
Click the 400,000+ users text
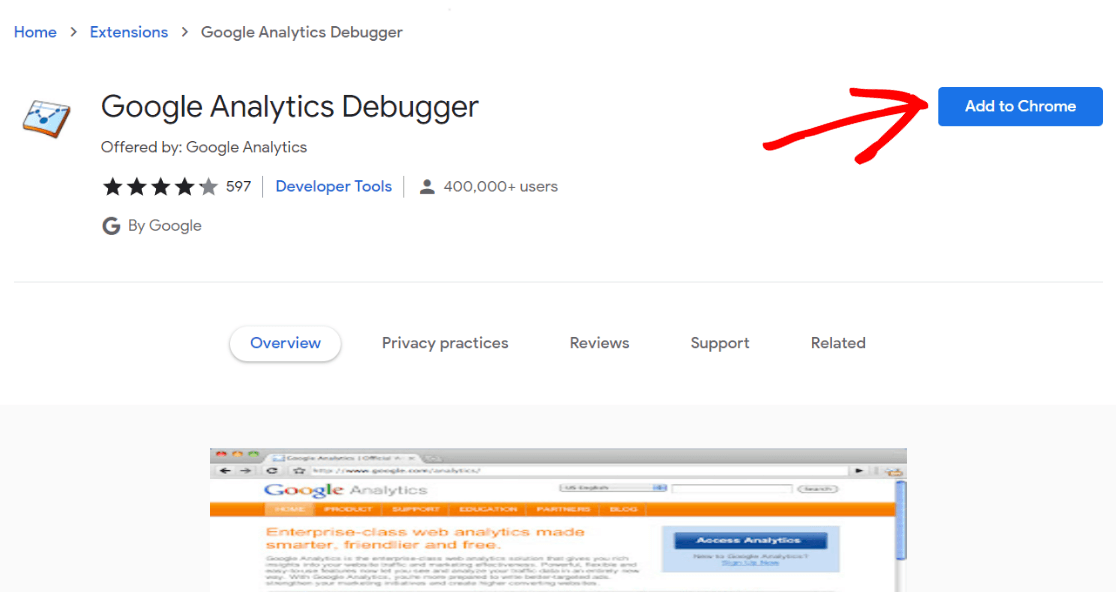click(500, 186)
